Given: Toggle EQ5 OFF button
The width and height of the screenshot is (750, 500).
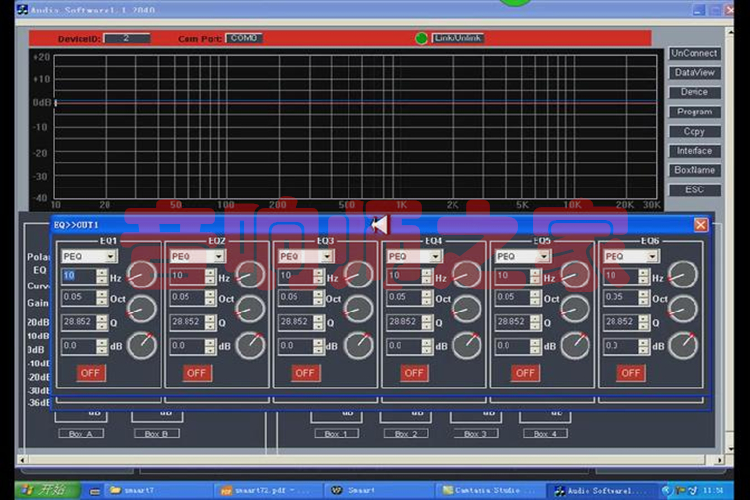Looking at the screenshot, I should pos(525,373).
